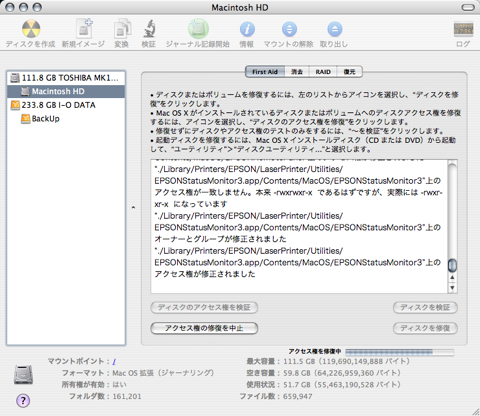Select the 233.8 GB I-O DATA disk
Screen dimensions: 480x416
[66, 105]
